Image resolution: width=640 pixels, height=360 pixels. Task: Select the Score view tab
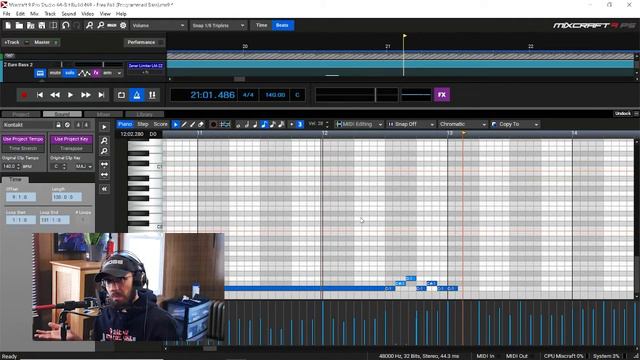160,124
